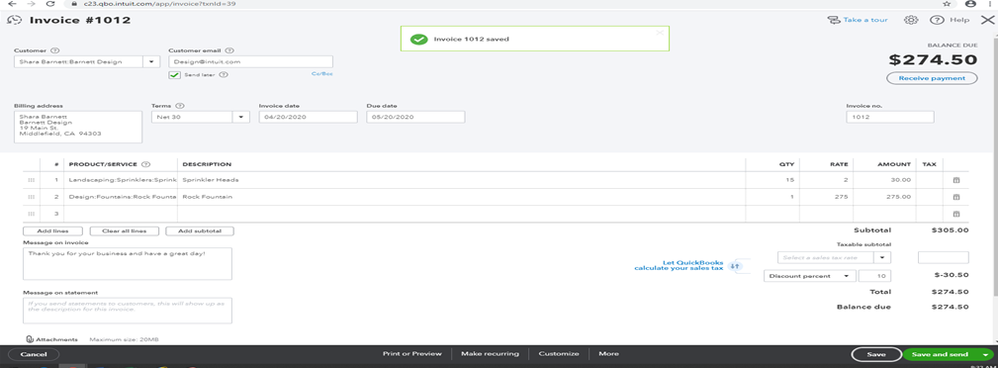Click the Receive payment button

tap(931, 78)
